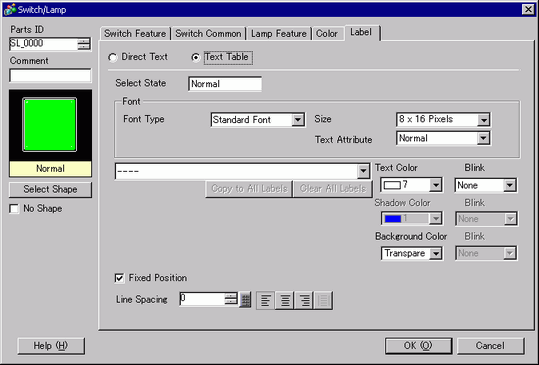This screenshot has width=539, height=365.
Task: Open the Text Color swatch picker
Action: point(411,185)
